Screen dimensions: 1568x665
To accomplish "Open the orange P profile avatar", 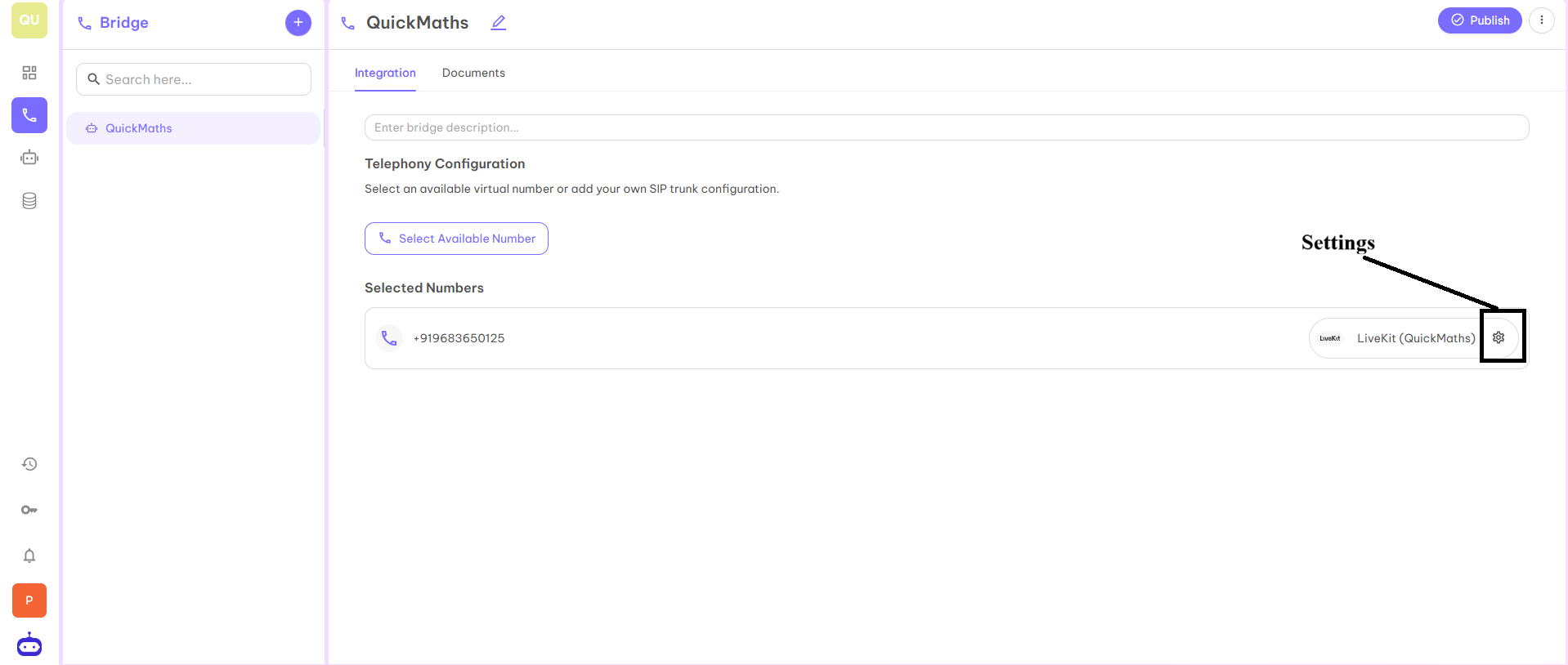I will (x=29, y=600).
